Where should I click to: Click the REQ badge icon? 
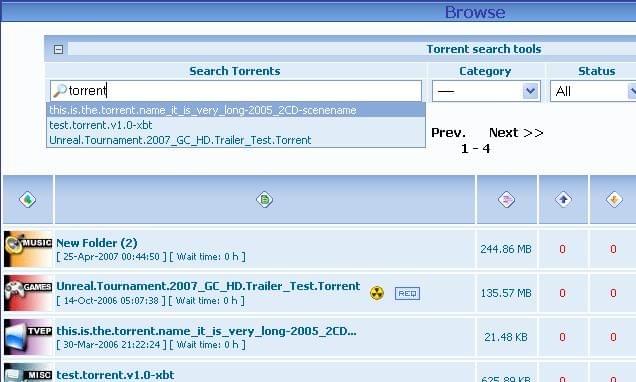coord(407,293)
